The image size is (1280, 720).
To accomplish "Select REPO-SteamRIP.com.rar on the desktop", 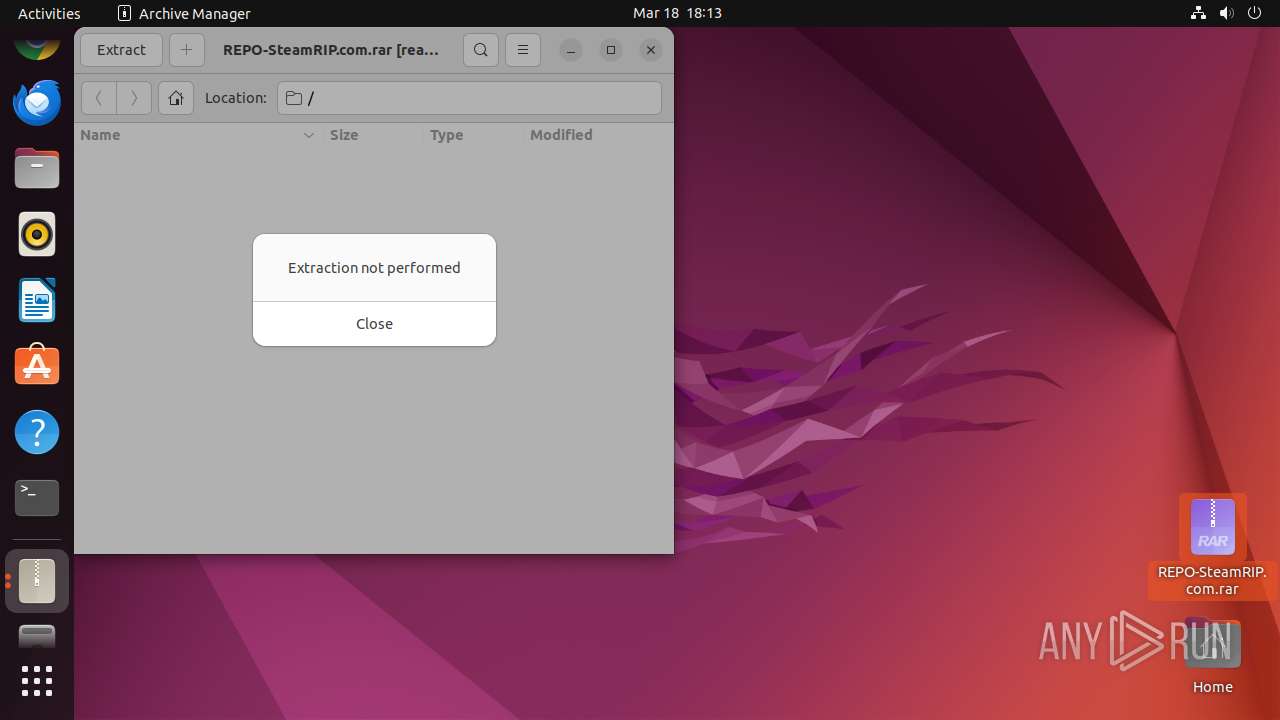I will [x=1212, y=546].
